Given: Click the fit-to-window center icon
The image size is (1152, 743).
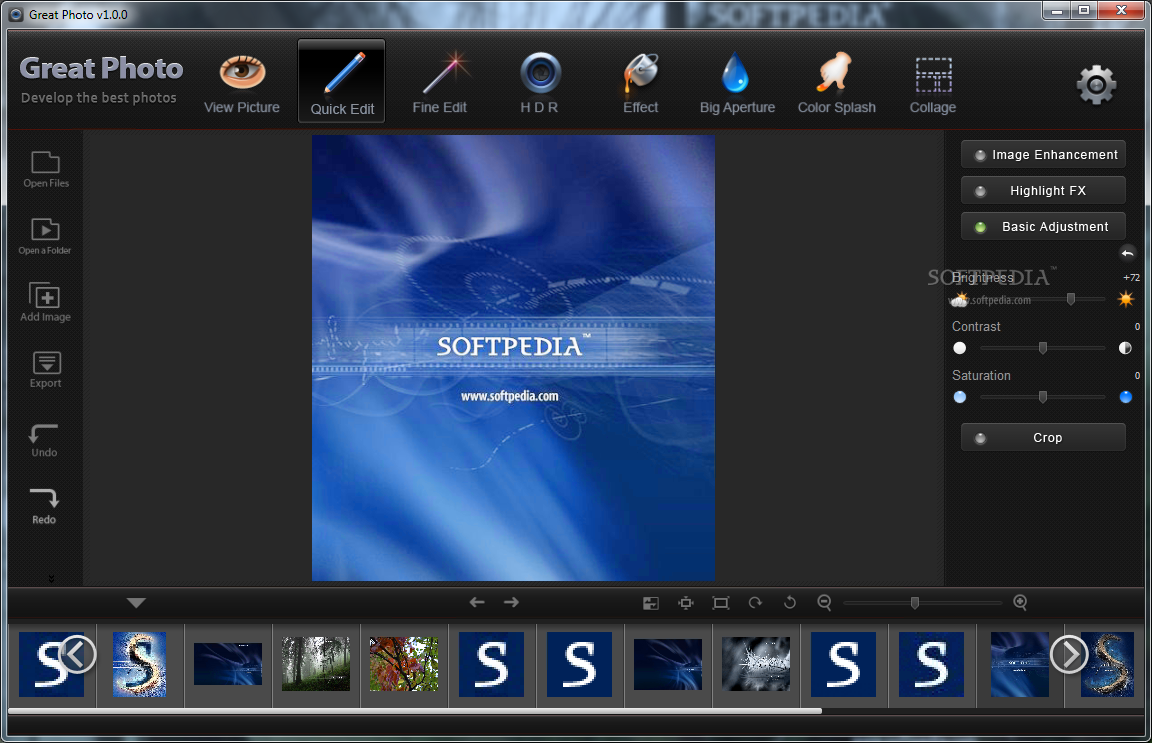Looking at the screenshot, I should [685, 603].
